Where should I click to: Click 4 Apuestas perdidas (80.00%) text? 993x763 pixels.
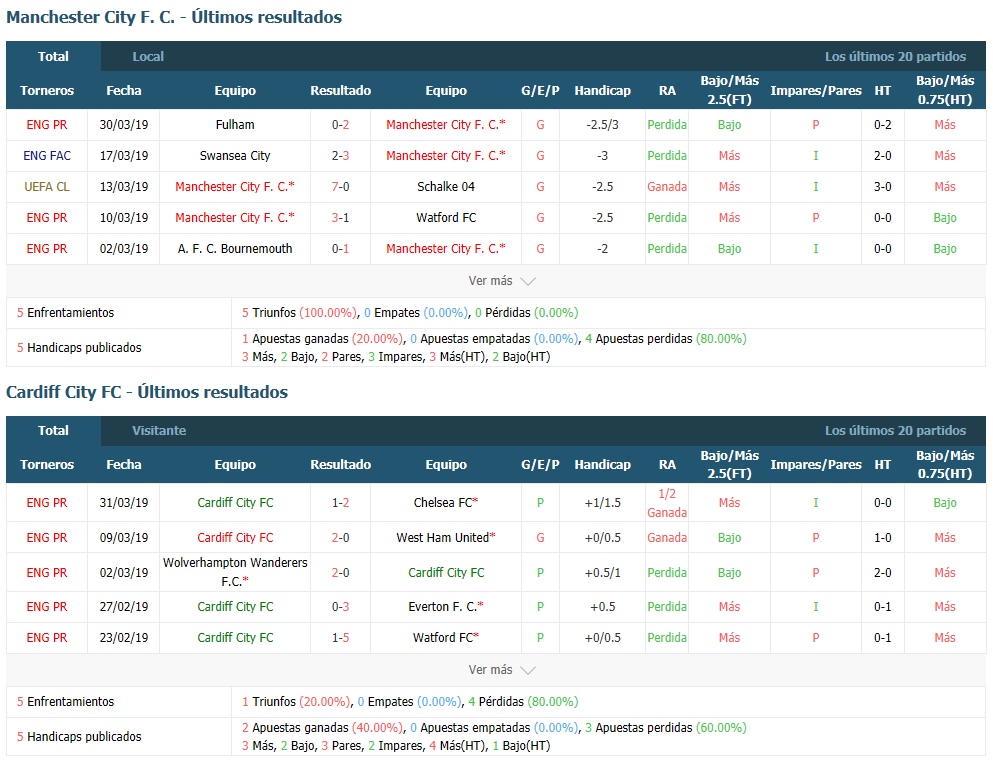[666, 339]
